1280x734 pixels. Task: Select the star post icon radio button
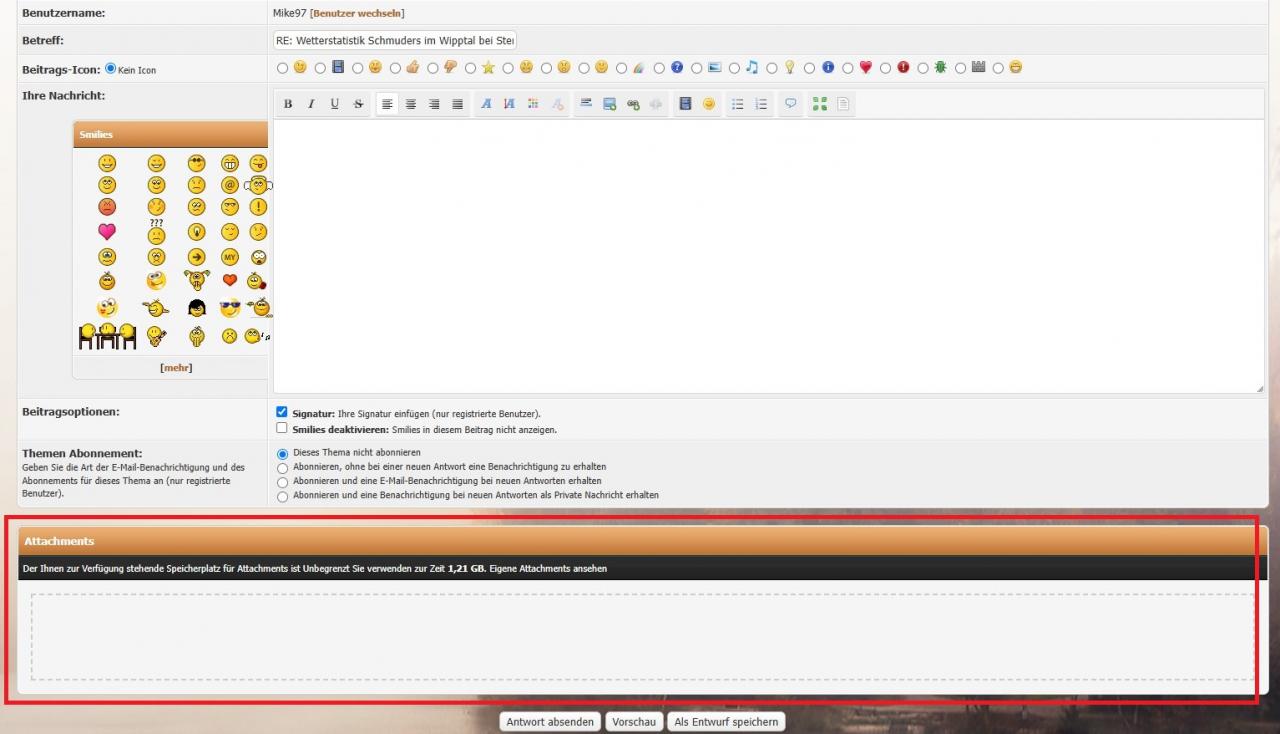click(472, 68)
